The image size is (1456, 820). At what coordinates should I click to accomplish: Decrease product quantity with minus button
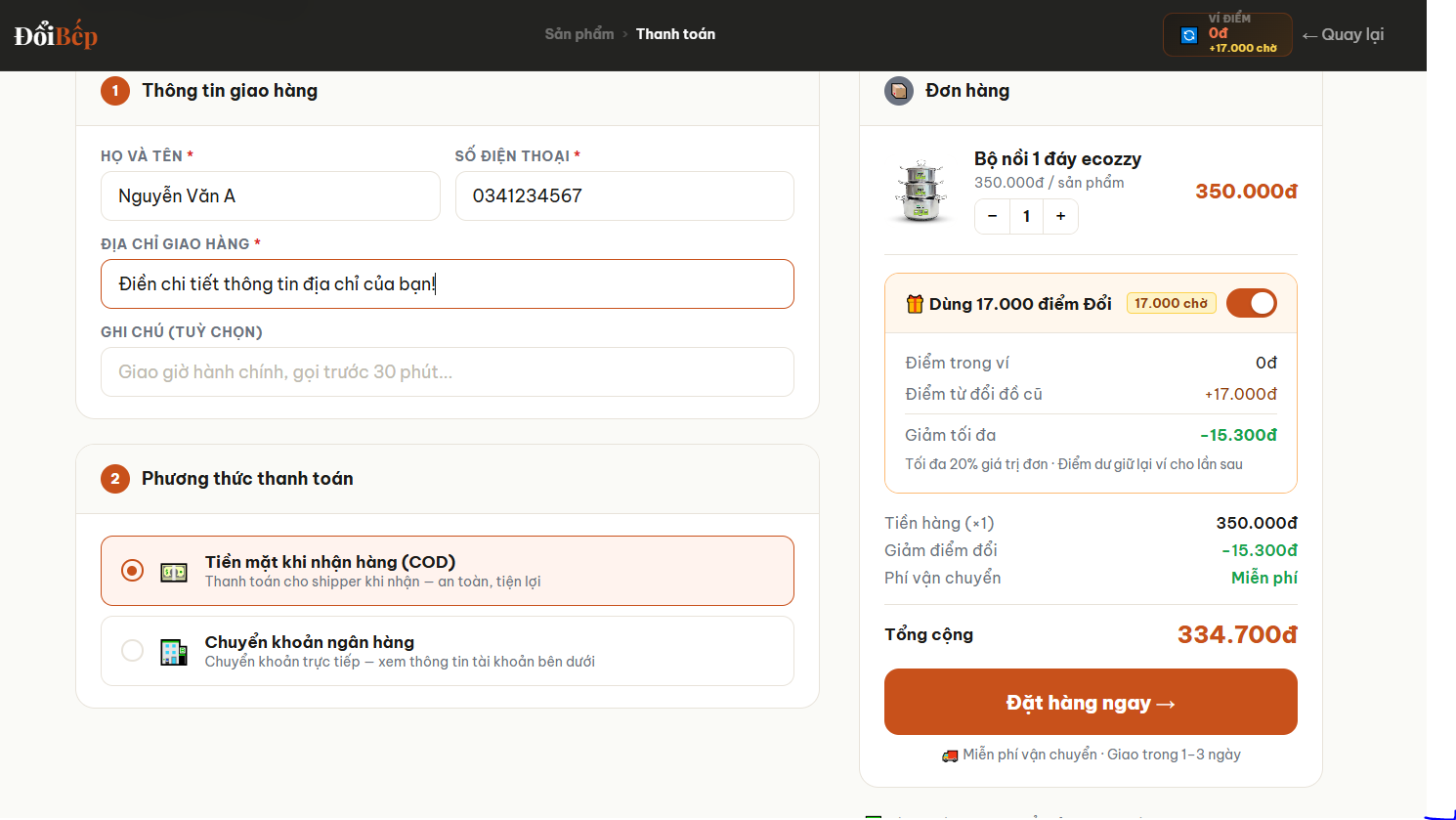pyautogui.click(x=993, y=217)
